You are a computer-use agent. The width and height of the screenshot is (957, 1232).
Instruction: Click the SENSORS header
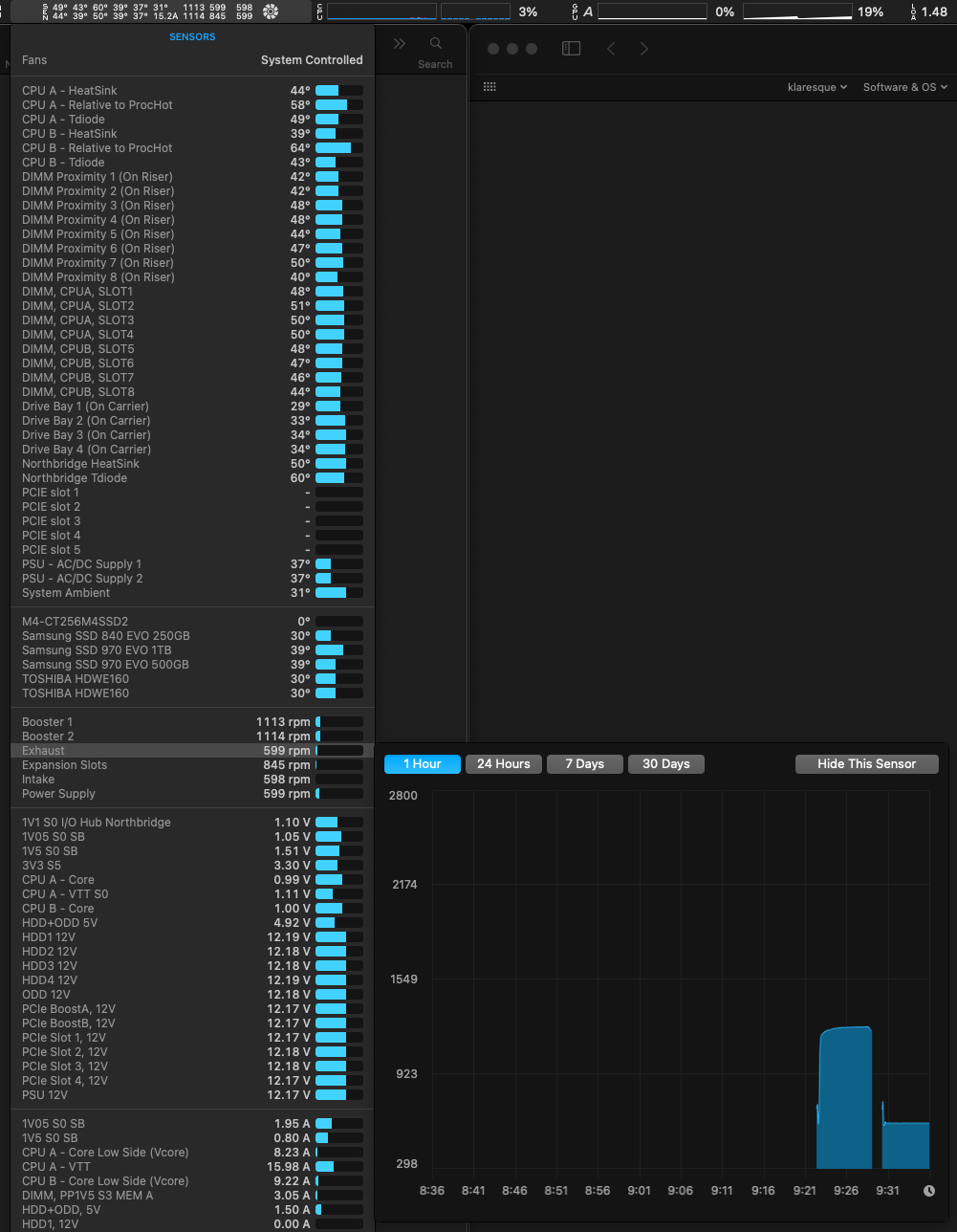(x=192, y=36)
